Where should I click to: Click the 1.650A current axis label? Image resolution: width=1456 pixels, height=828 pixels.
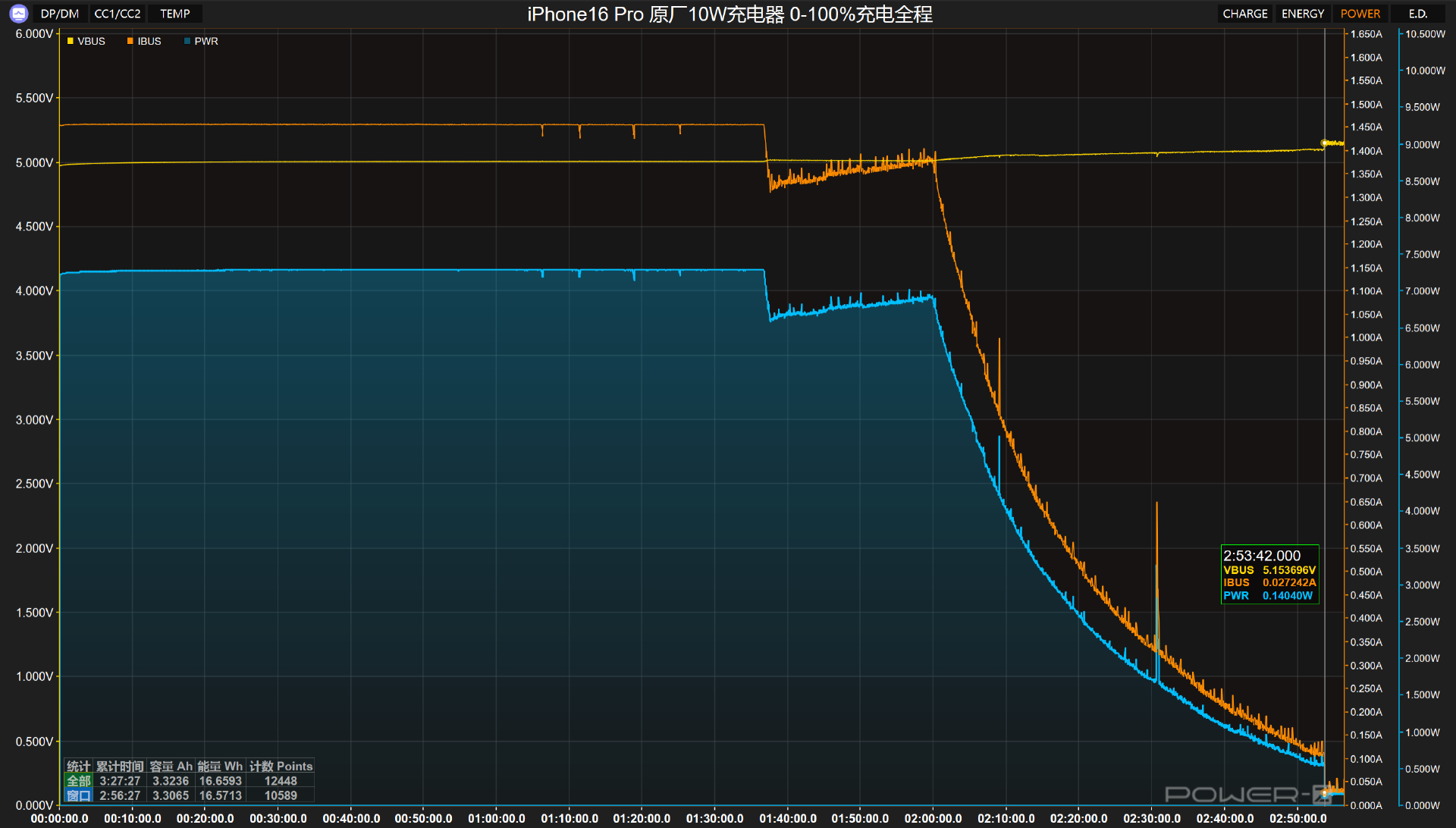coord(1367,34)
